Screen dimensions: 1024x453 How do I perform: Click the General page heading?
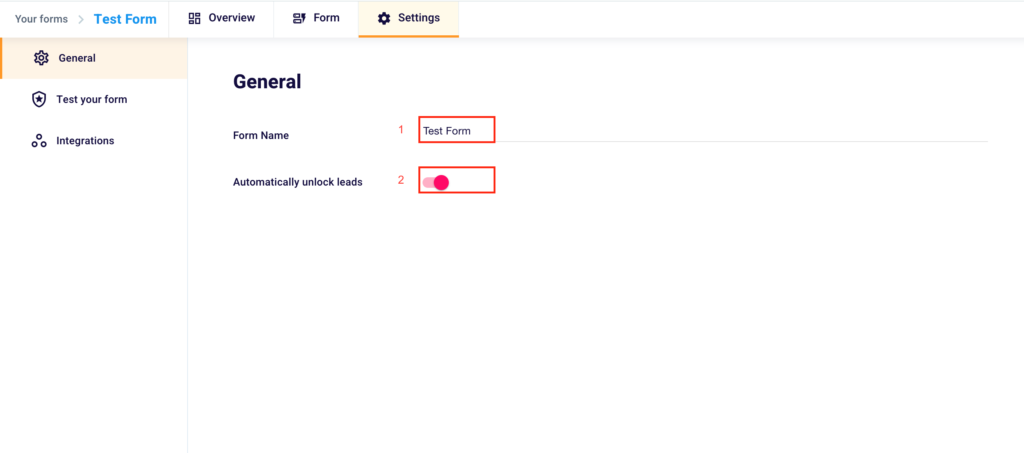(267, 82)
